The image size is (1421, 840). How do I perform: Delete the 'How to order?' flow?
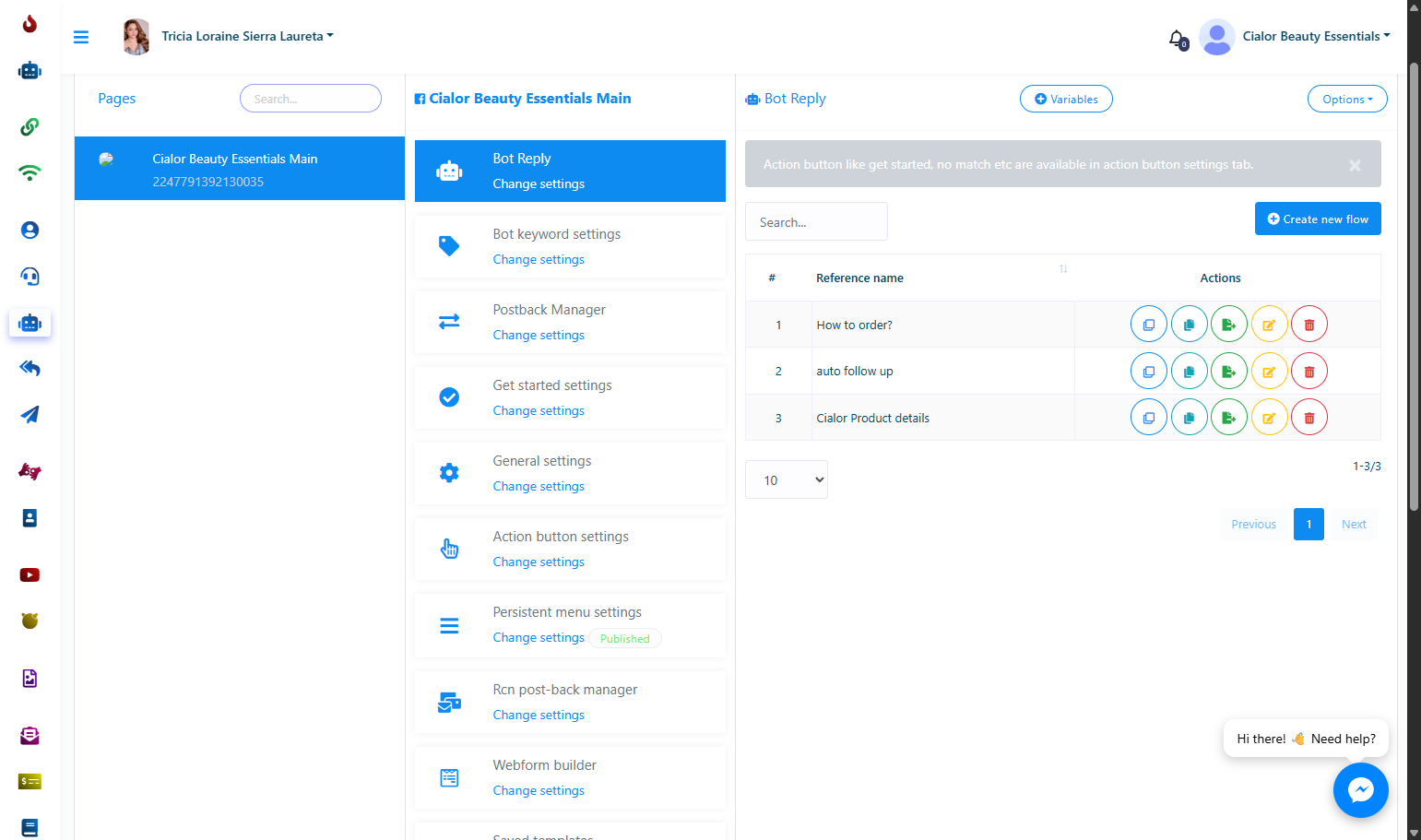1309,325
